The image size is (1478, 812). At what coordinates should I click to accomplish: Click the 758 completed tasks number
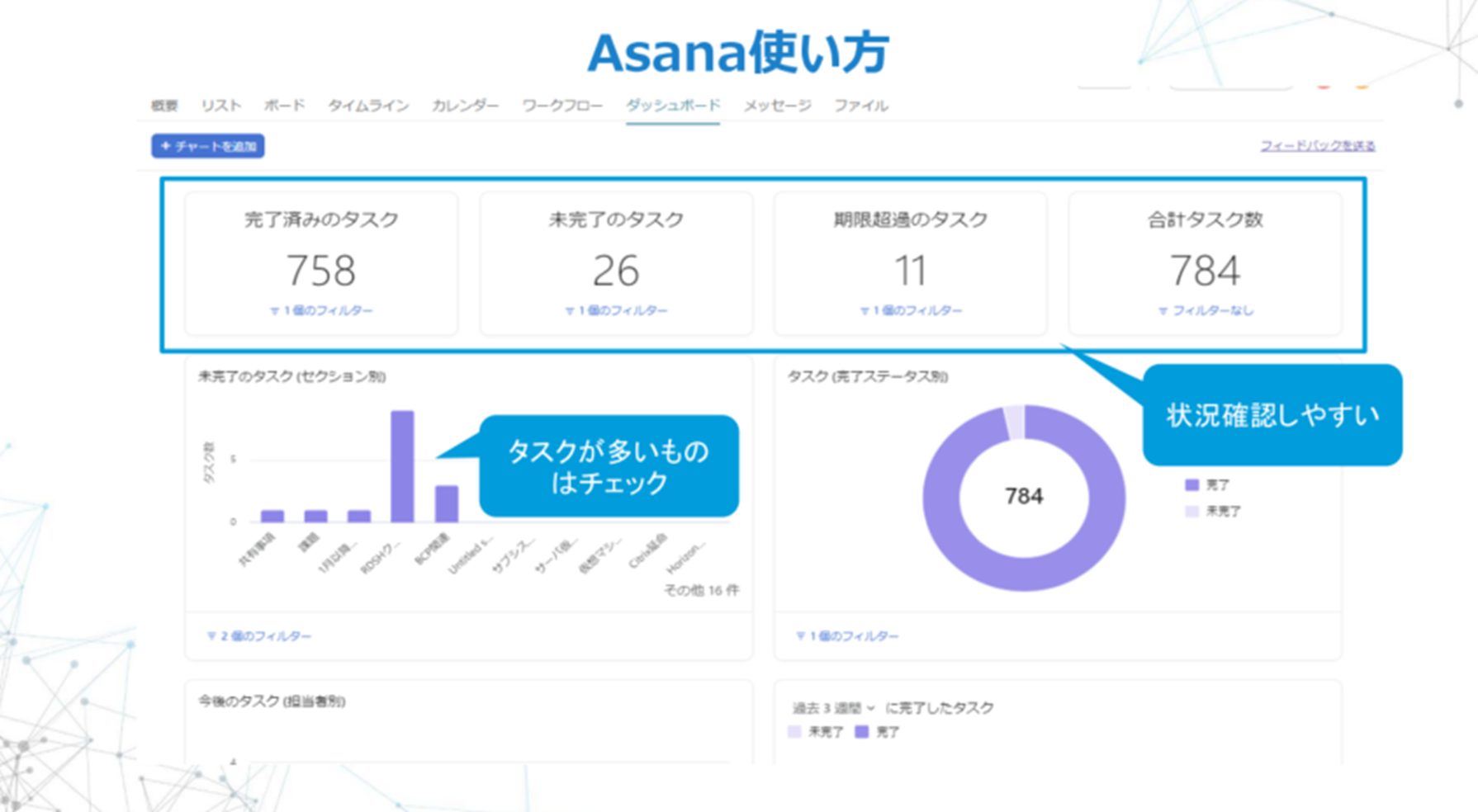tap(321, 271)
